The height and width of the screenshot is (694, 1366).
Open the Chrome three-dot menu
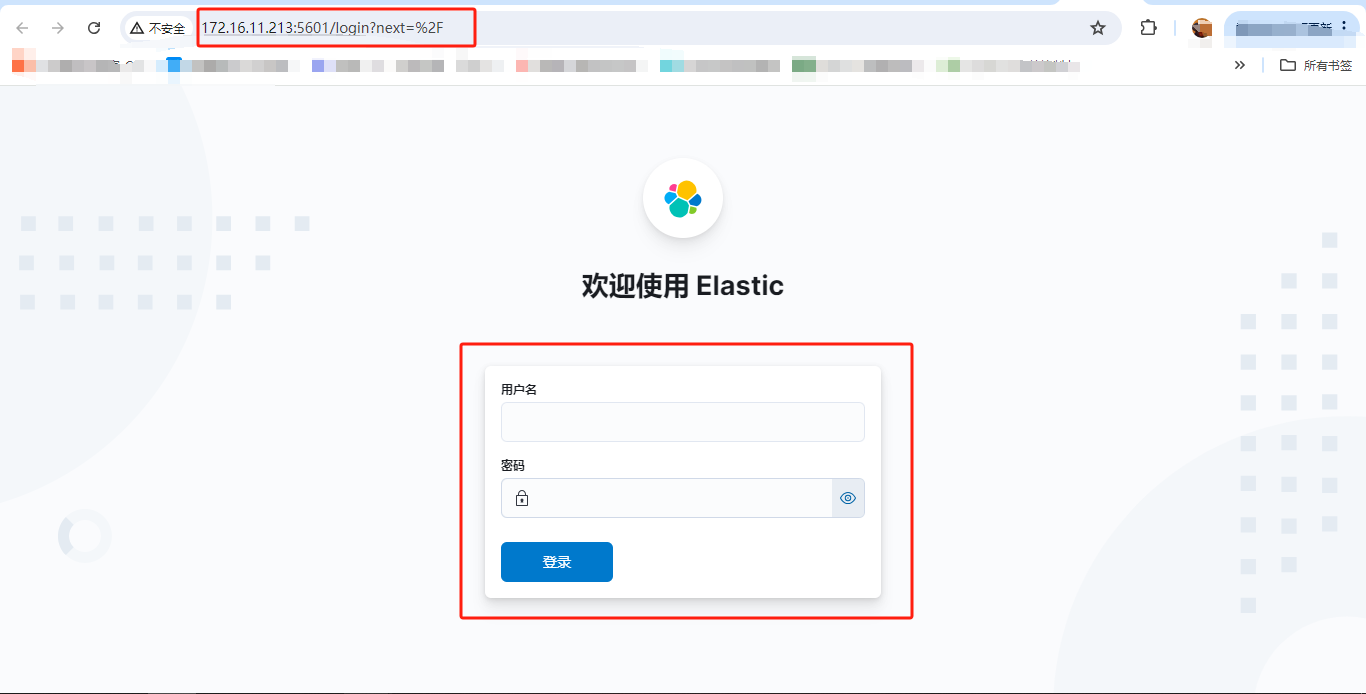pyautogui.click(x=1343, y=28)
